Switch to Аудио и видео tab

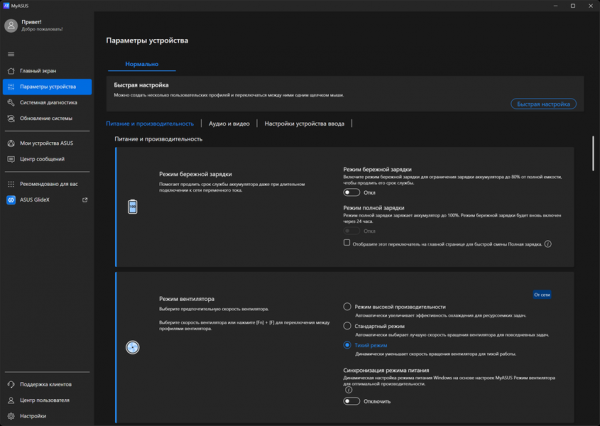click(229, 124)
